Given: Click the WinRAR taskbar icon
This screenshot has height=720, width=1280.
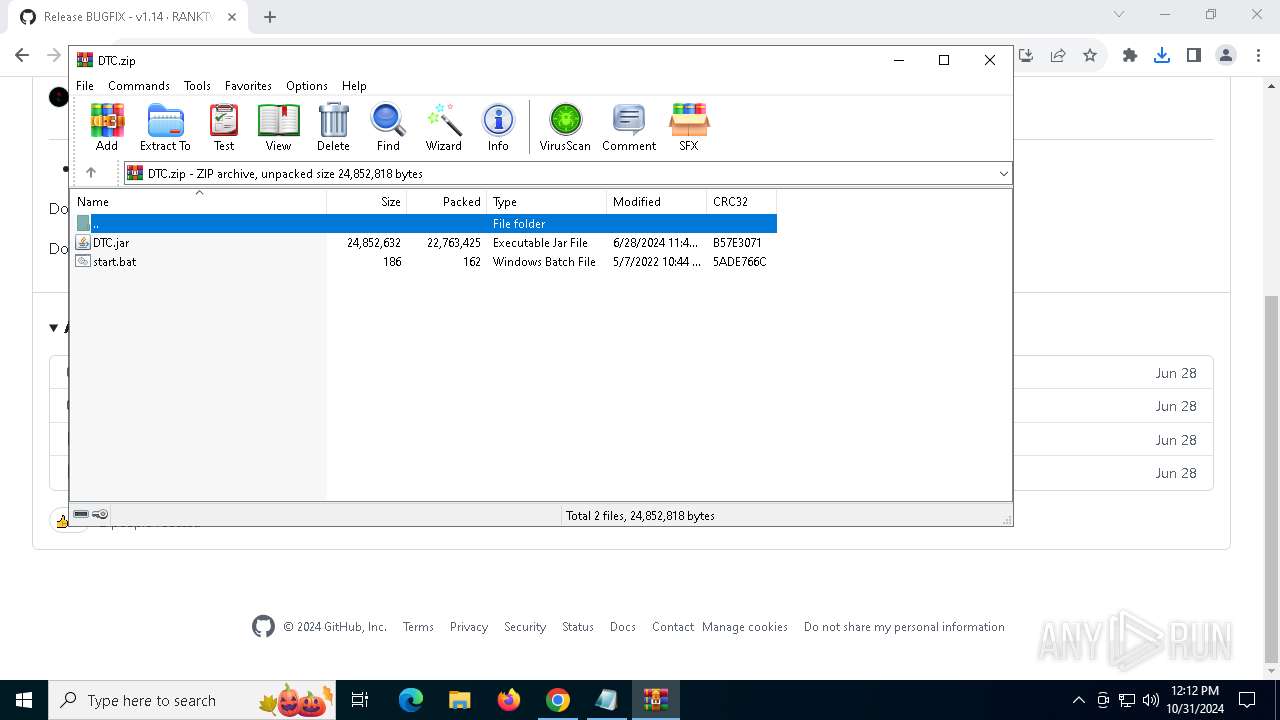Looking at the screenshot, I should 656,700.
